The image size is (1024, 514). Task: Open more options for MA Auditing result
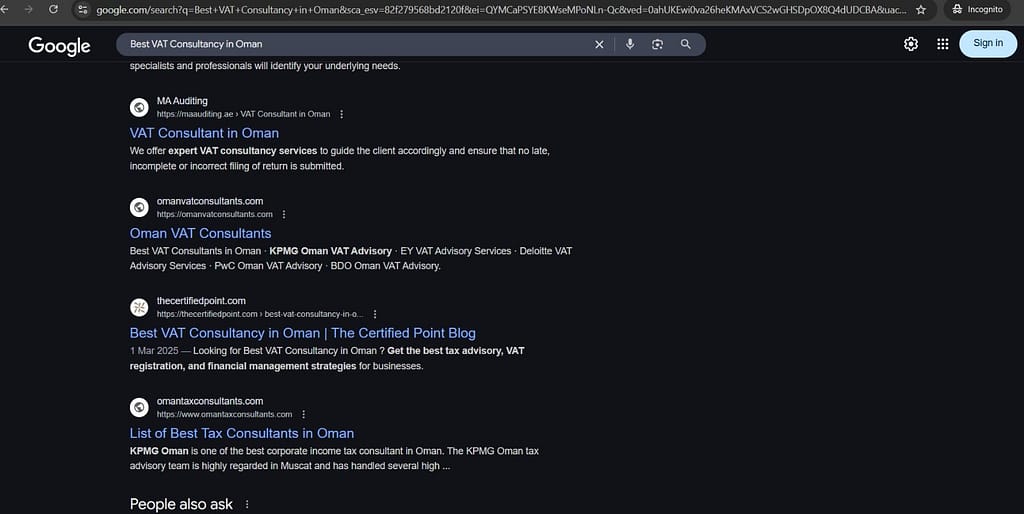coord(341,114)
